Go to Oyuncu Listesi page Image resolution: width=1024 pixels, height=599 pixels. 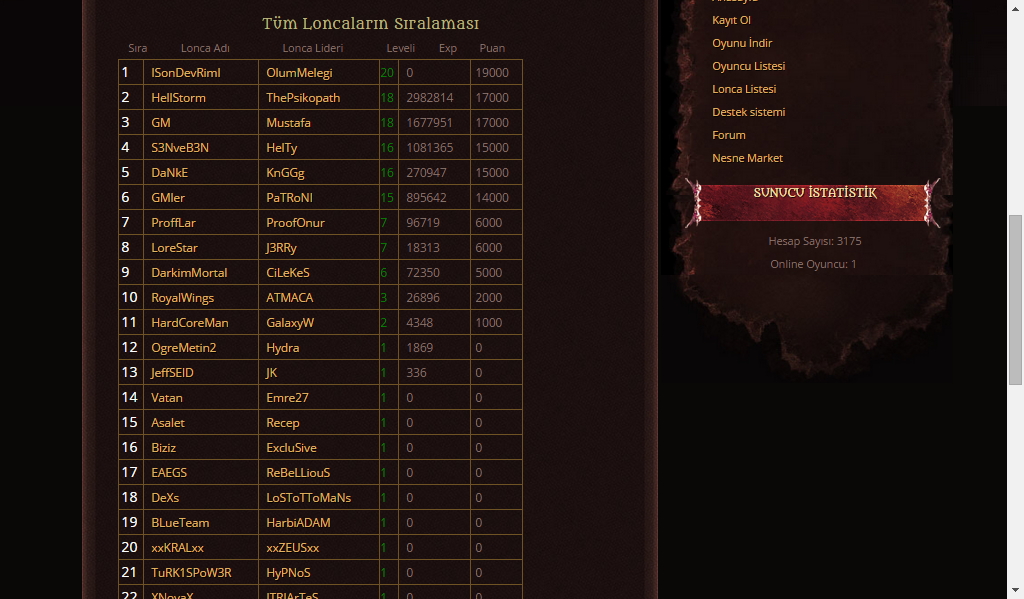click(x=748, y=66)
